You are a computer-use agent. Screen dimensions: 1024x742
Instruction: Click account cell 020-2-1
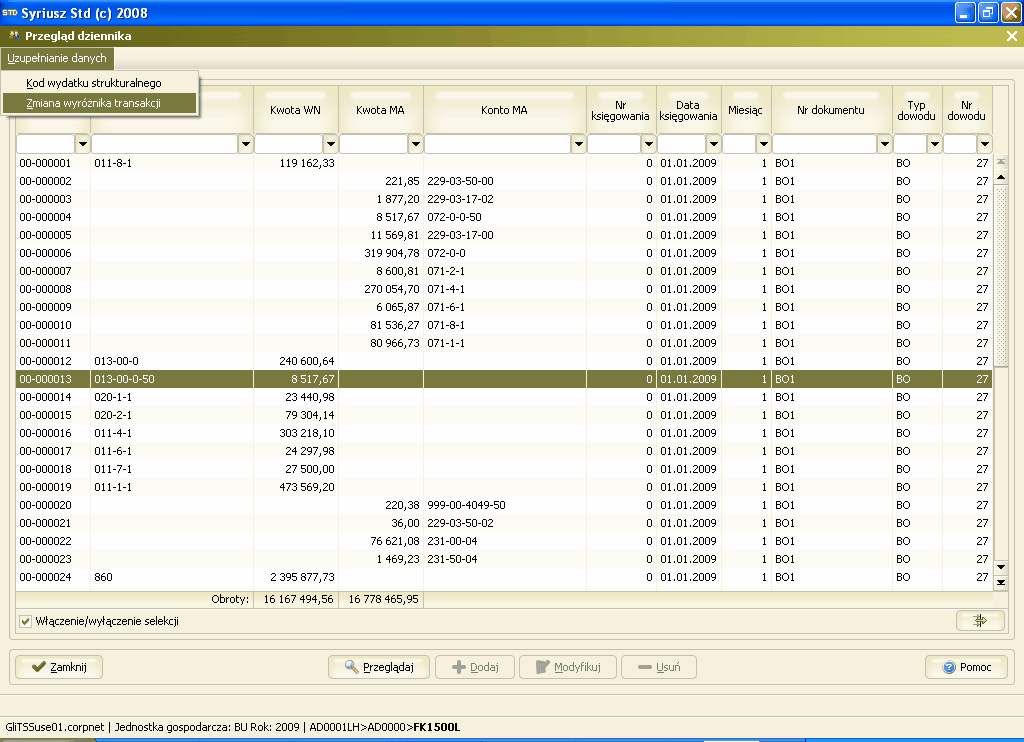click(x=113, y=415)
